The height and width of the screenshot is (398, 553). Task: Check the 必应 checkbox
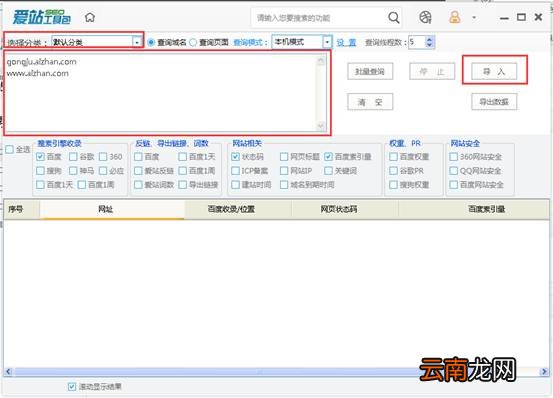click(x=103, y=171)
